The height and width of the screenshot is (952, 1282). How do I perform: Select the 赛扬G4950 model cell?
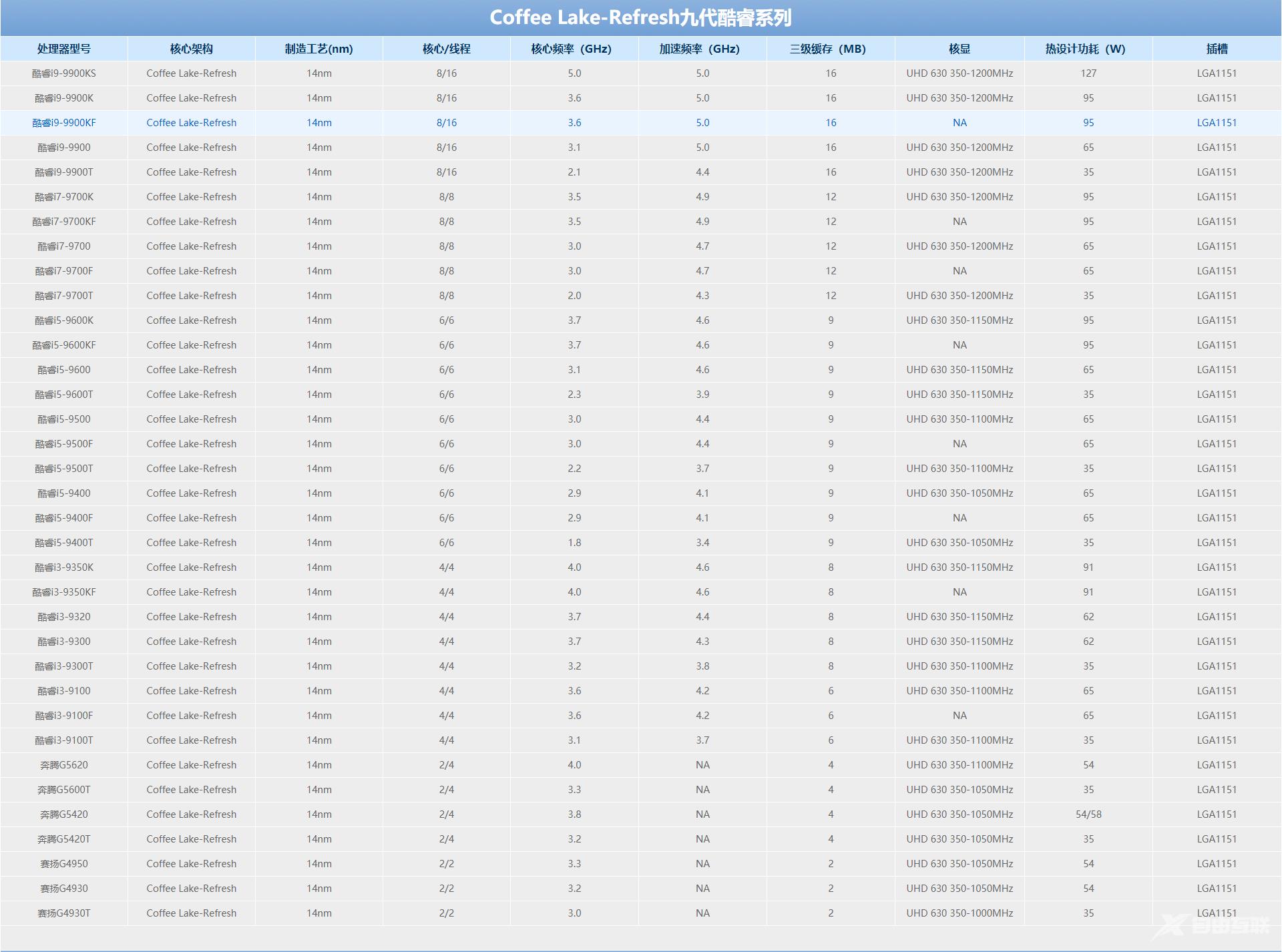pyautogui.click(x=64, y=864)
